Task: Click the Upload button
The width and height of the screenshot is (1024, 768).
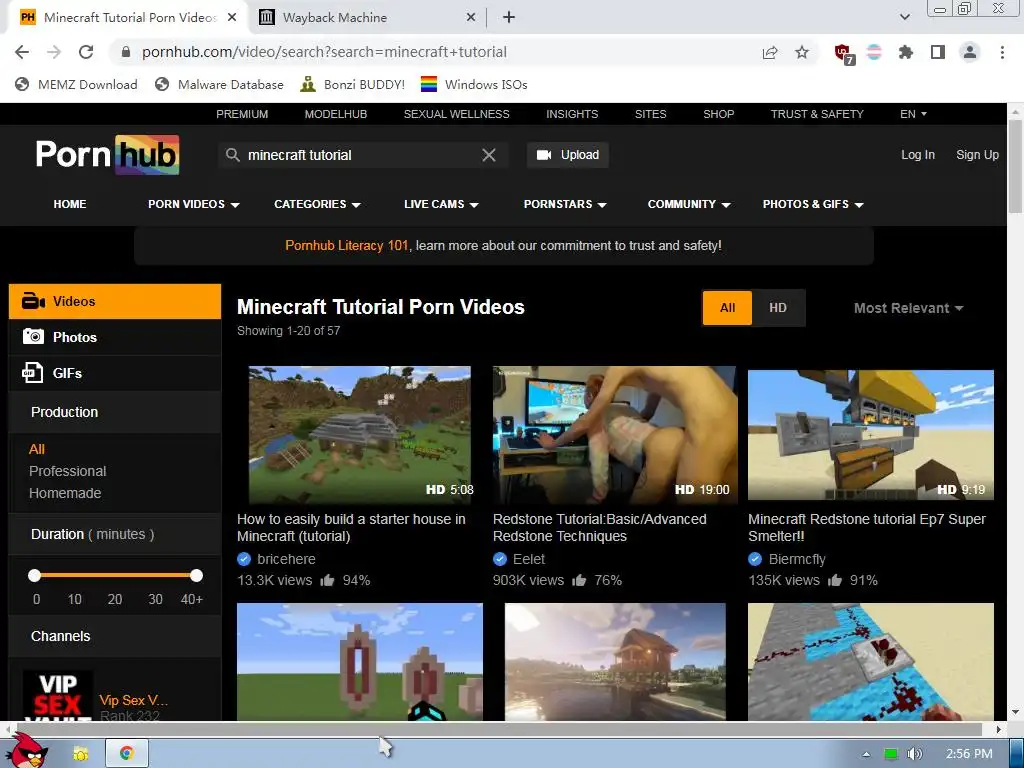Action: 568,155
